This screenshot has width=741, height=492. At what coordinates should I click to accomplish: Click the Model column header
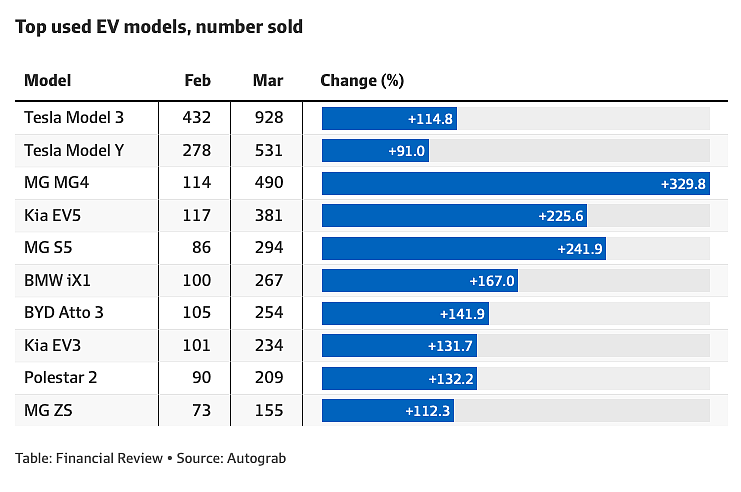(x=47, y=80)
